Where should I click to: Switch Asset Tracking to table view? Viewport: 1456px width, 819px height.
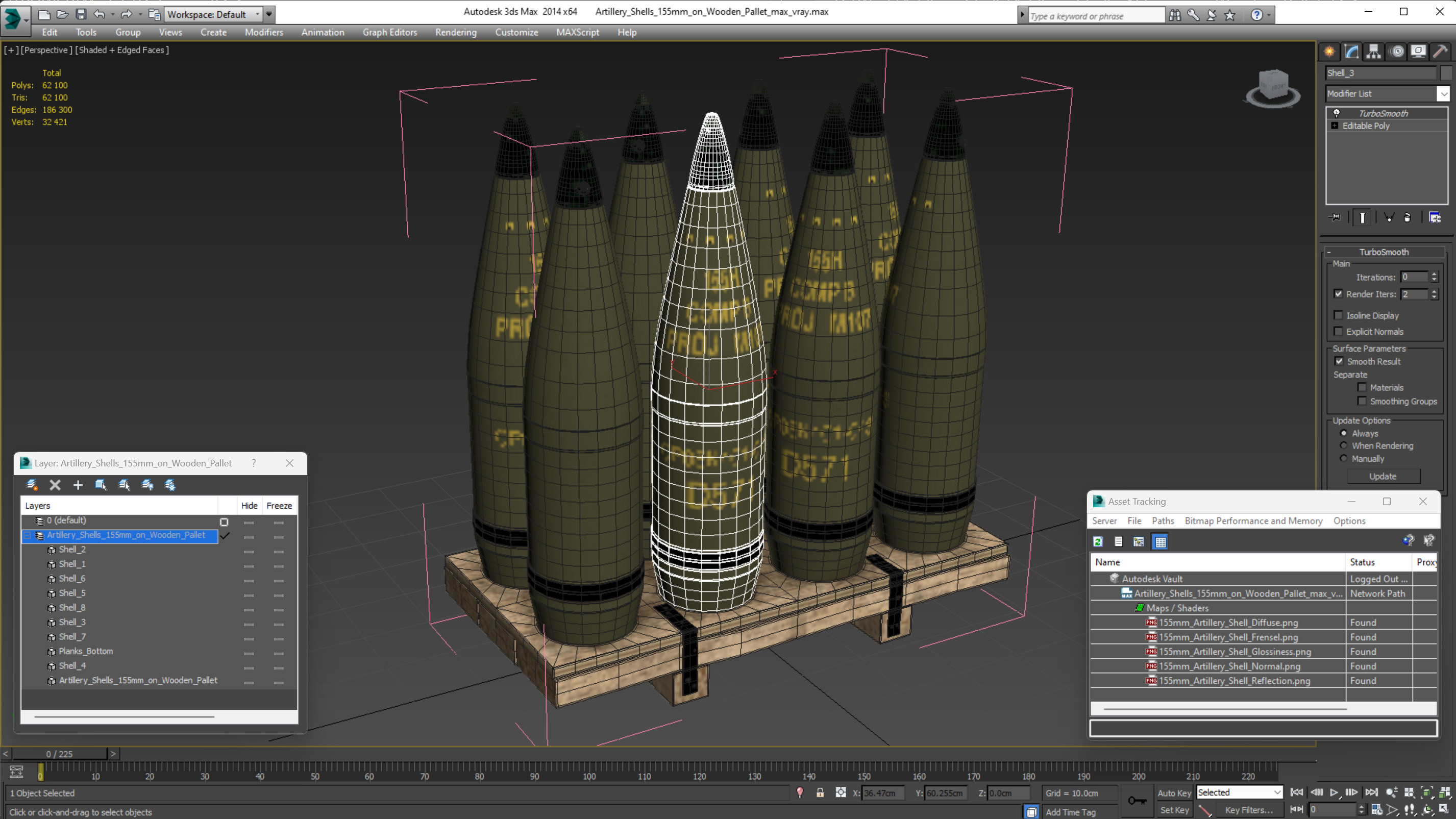coord(1161,541)
